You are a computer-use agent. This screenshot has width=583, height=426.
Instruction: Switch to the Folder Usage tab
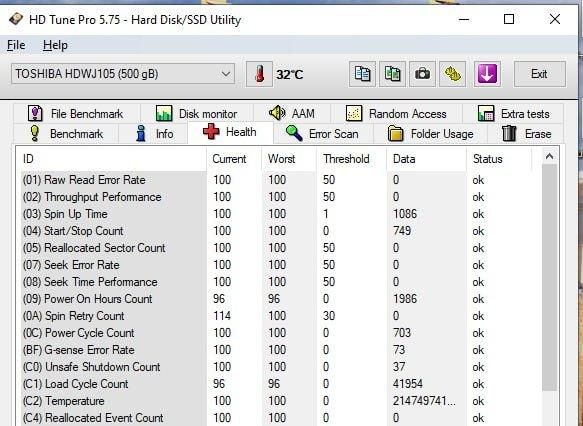coord(431,134)
